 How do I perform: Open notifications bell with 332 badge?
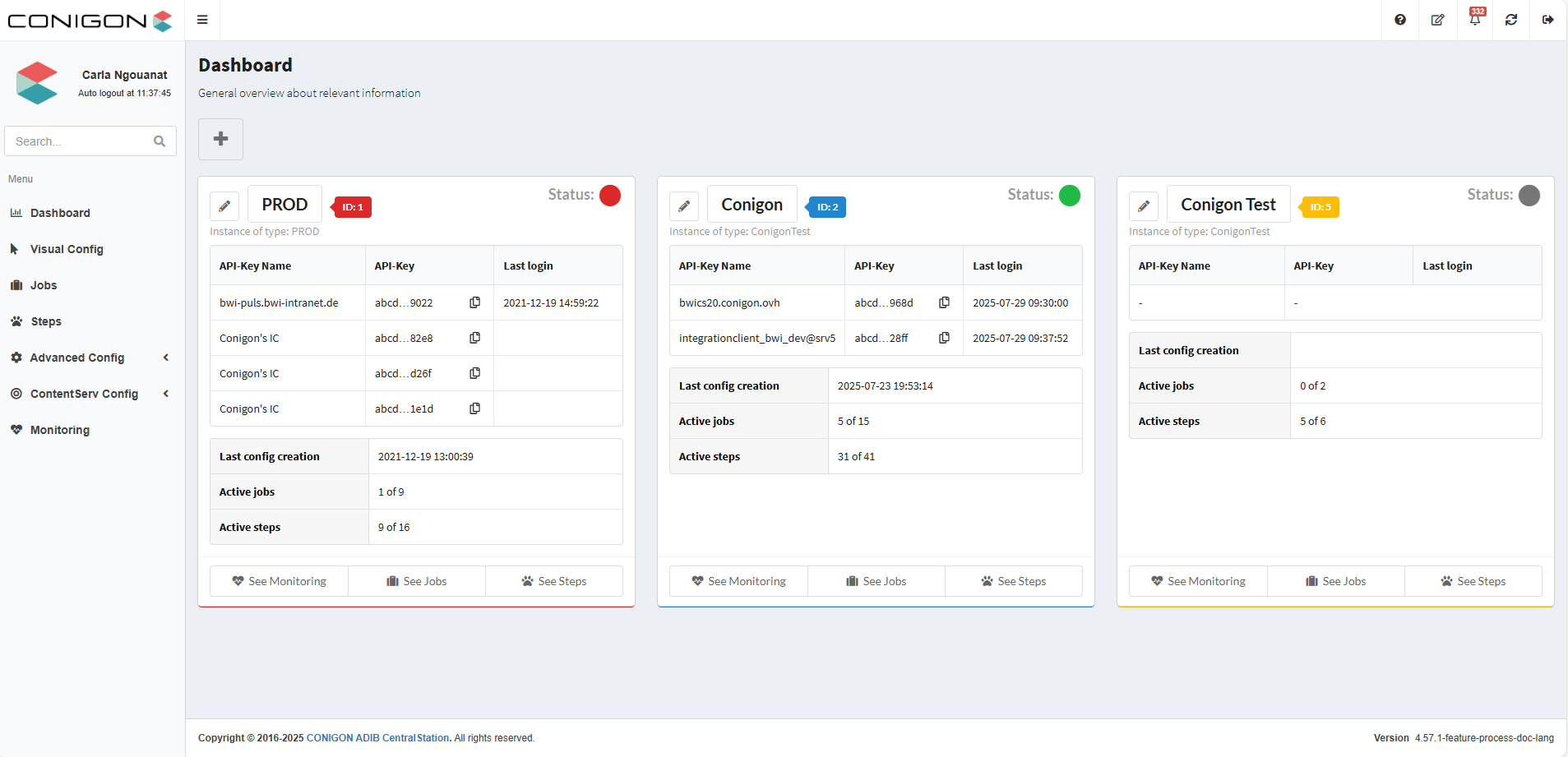[x=1474, y=20]
